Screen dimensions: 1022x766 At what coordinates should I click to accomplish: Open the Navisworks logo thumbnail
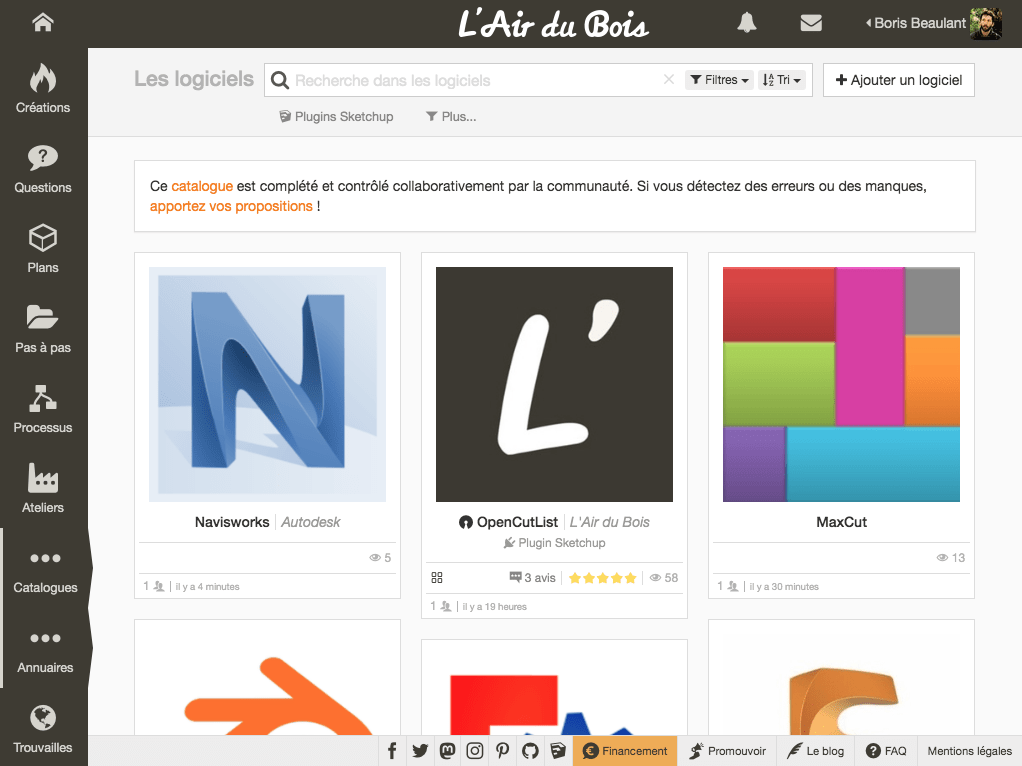pyautogui.click(x=267, y=384)
